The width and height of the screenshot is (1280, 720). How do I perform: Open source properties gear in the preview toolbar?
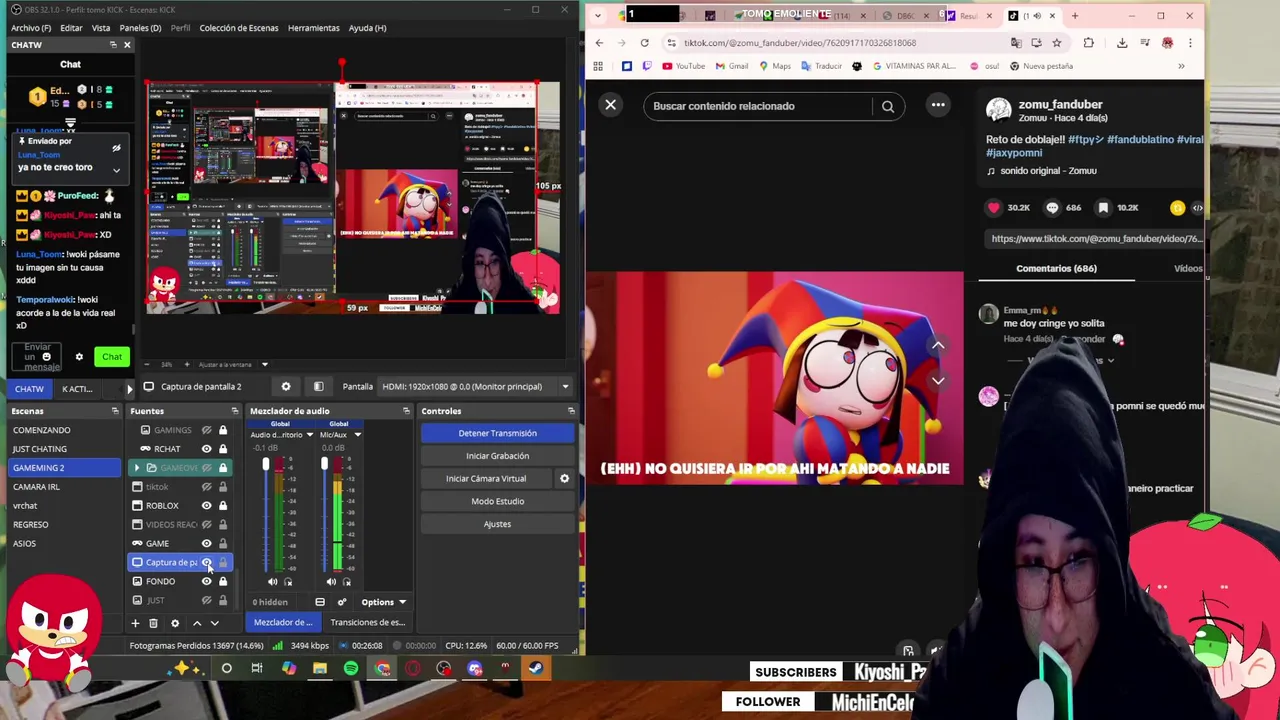(x=286, y=387)
